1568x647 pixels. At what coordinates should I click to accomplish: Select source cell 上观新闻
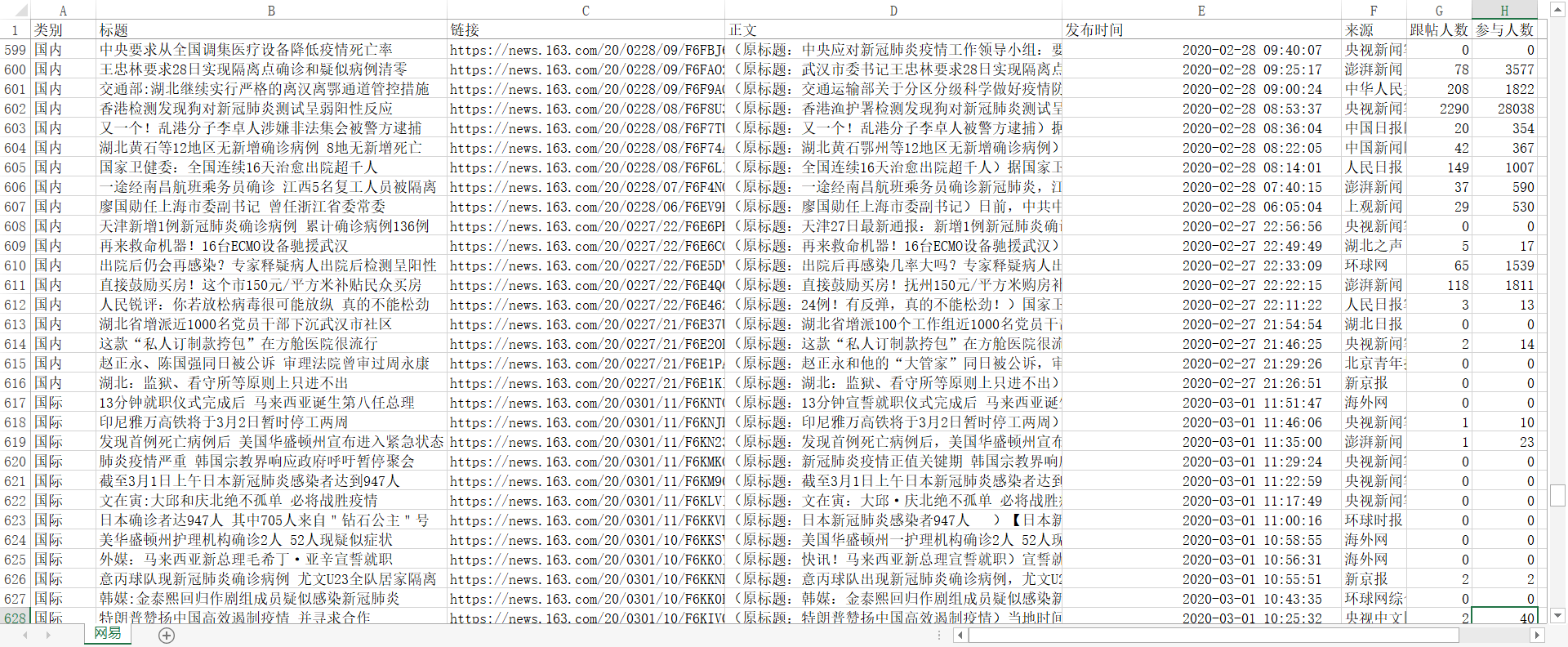click(x=1374, y=207)
